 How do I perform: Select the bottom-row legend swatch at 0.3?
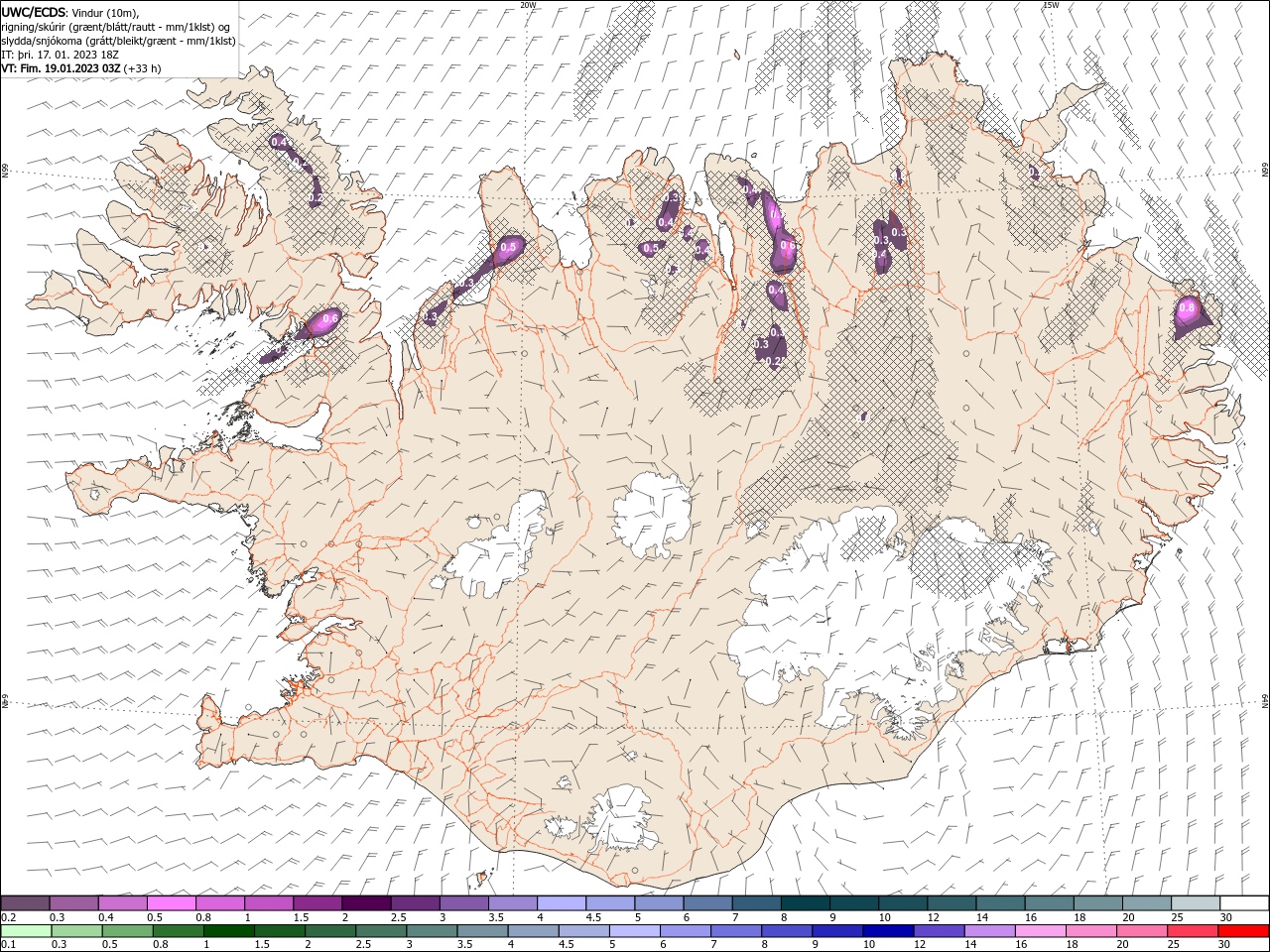[77, 931]
